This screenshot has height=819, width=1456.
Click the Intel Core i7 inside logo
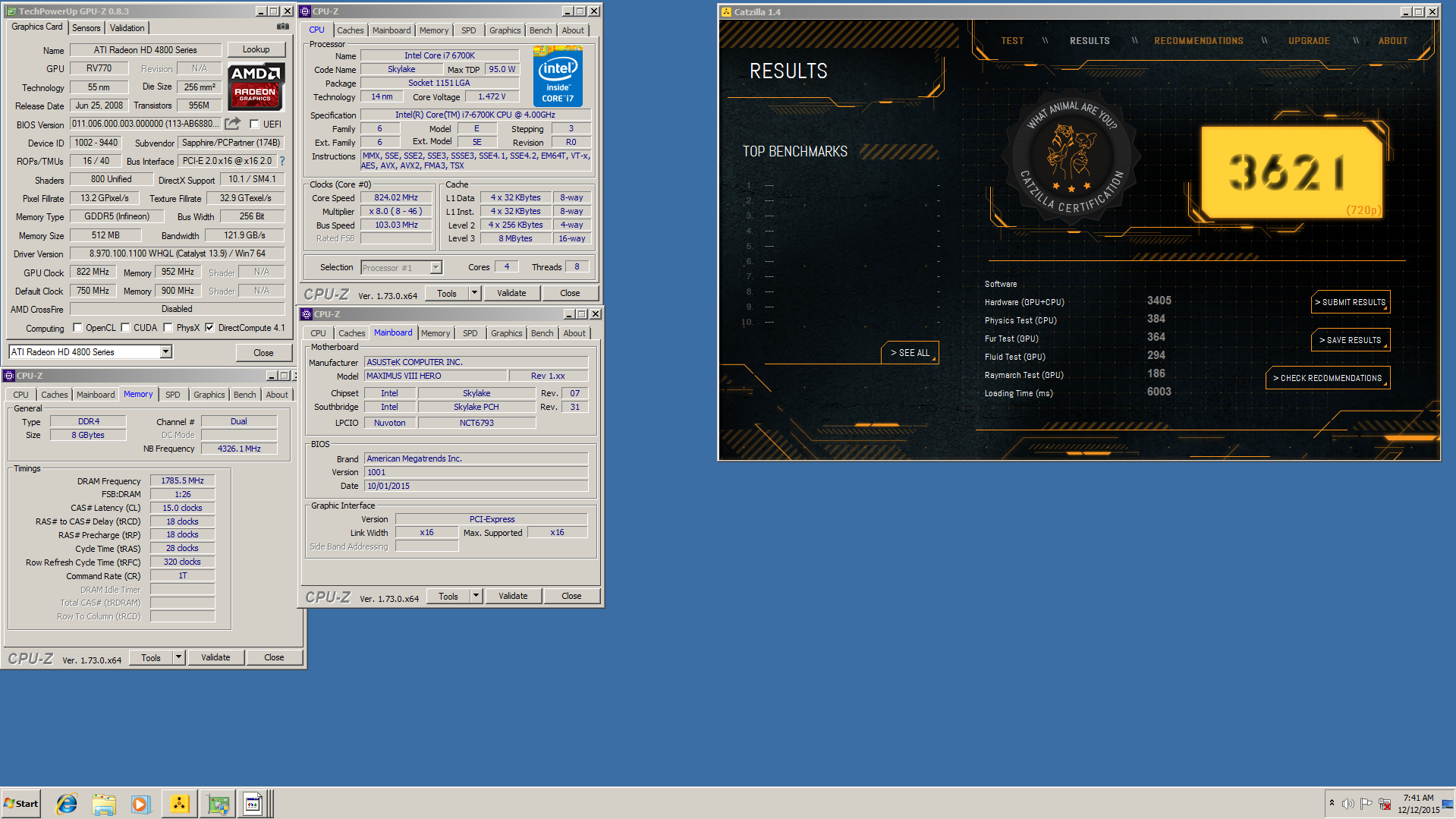(x=558, y=76)
